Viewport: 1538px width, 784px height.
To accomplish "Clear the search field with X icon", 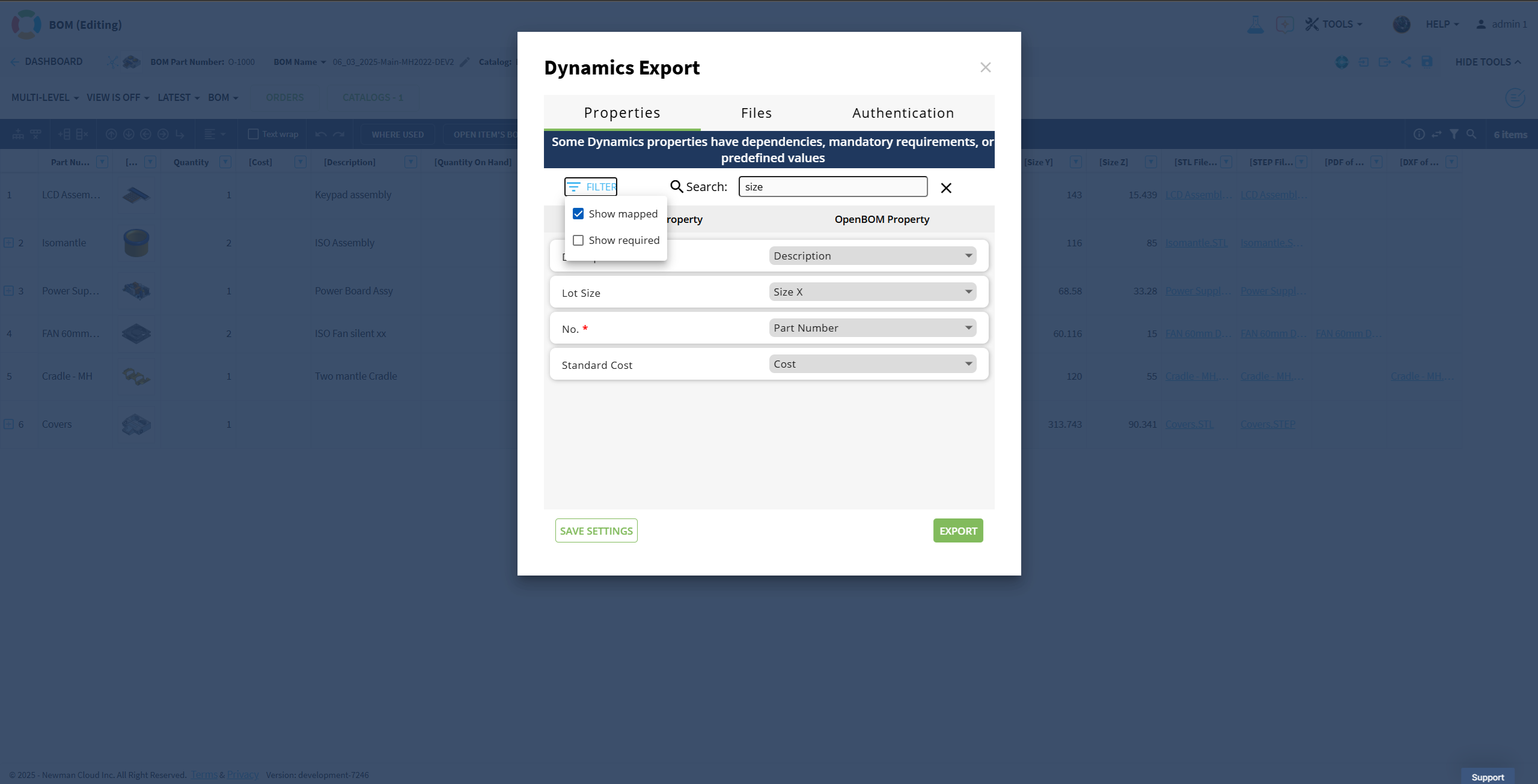I will coord(945,188).
